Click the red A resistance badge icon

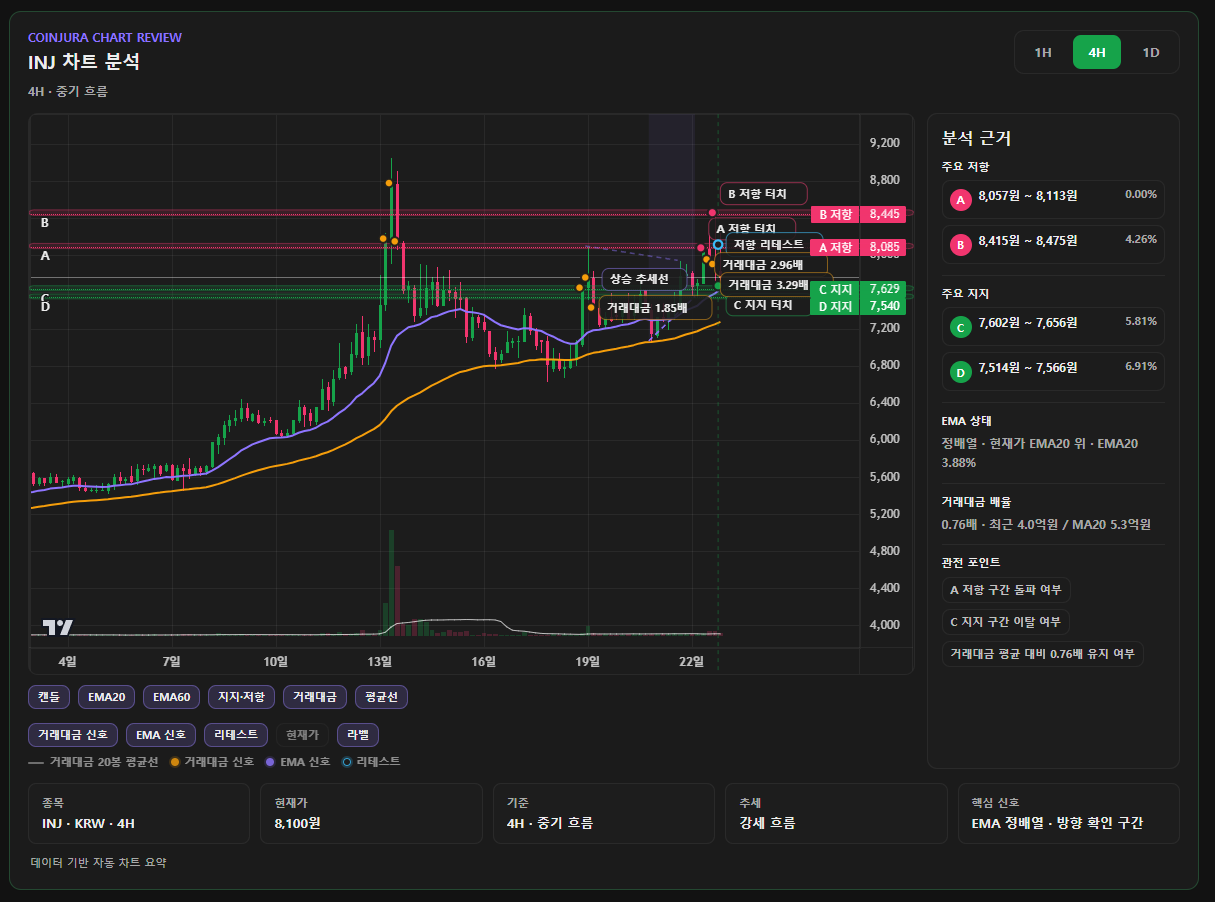click(x=961, y=200)
